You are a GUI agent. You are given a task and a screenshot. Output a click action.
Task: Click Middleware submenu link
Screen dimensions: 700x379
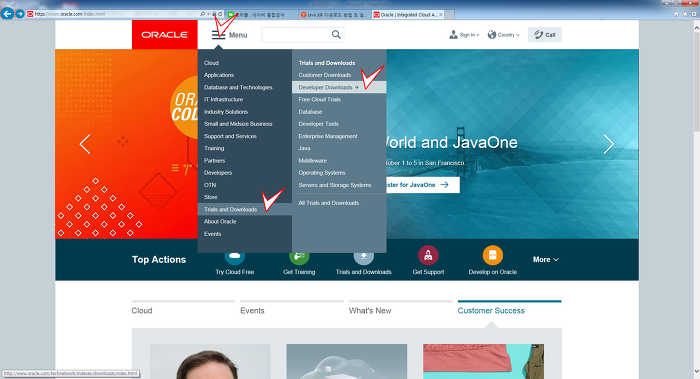pyautogui.click(x=312, y=160)
